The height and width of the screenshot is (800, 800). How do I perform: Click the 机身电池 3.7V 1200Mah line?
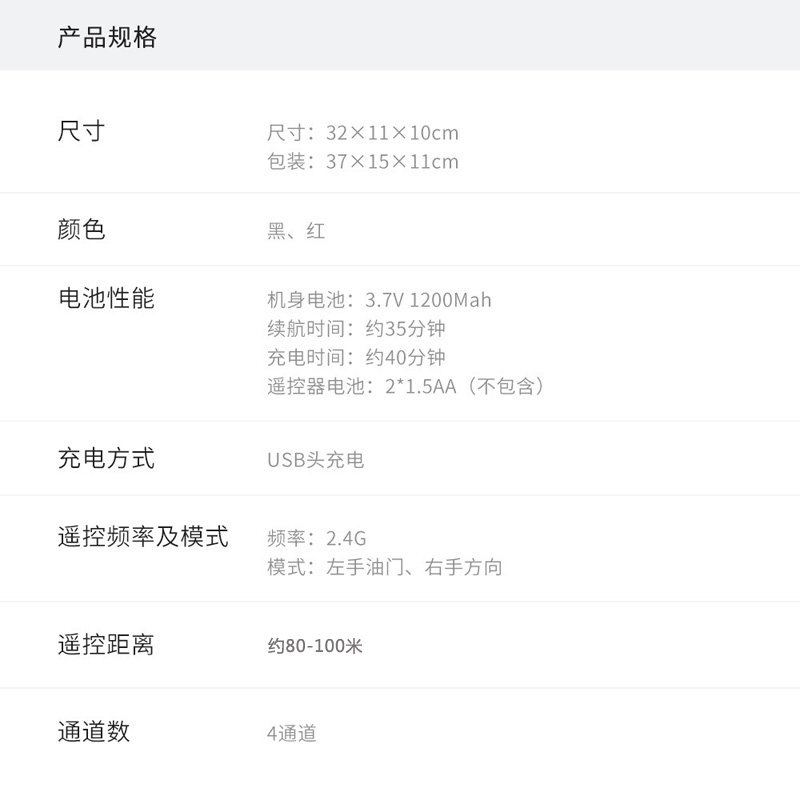click(379, 300)
